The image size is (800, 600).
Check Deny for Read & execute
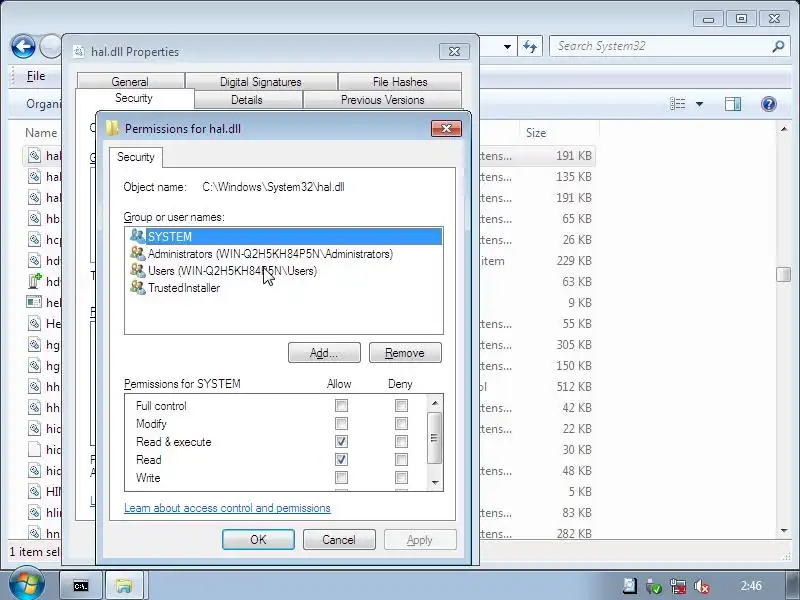[x=402, y=441]
